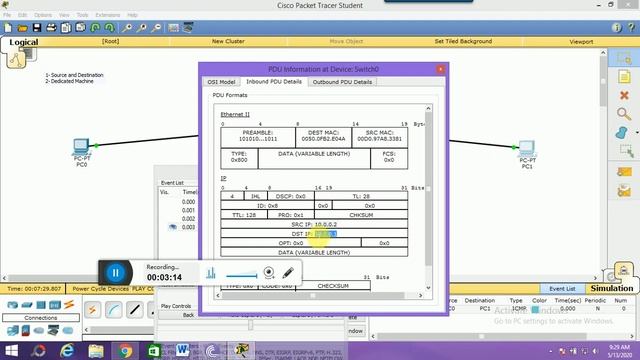Choose the Inspect magnifier tool
Viewport: 640px width, 360px height.
click(x=624, y=114)
